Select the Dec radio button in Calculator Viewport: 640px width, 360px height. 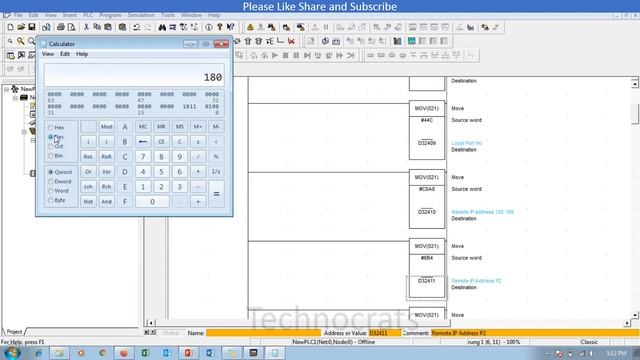point(51,137)
